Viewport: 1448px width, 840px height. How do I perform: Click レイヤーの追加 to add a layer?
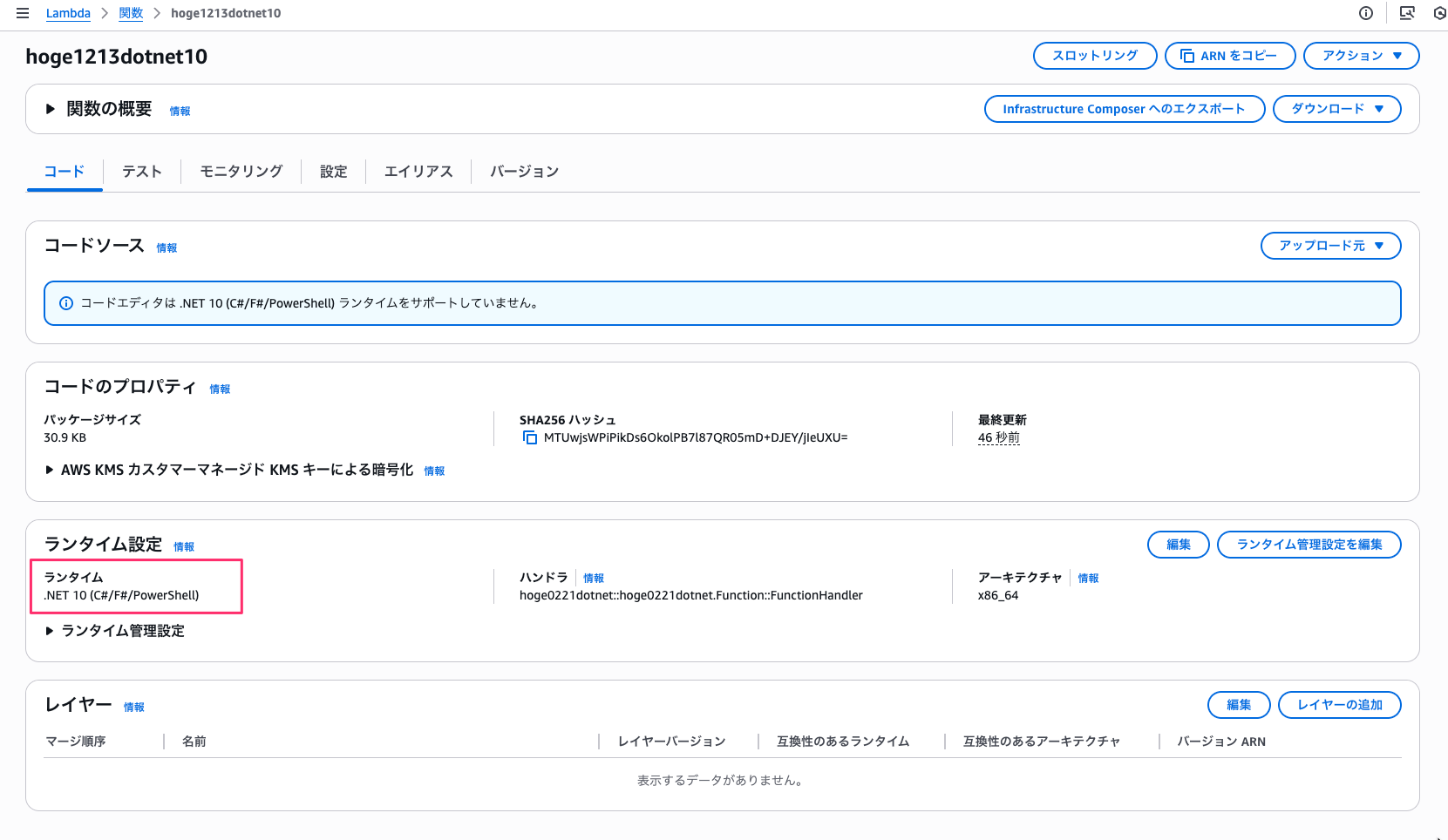pyautogui.click(x=1339, y=705)
